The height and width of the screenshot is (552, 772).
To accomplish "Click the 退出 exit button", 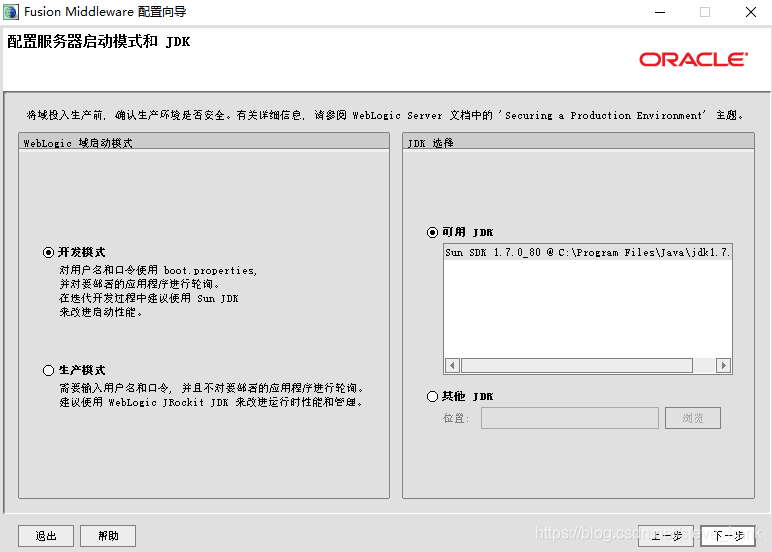I will point(46,536).
